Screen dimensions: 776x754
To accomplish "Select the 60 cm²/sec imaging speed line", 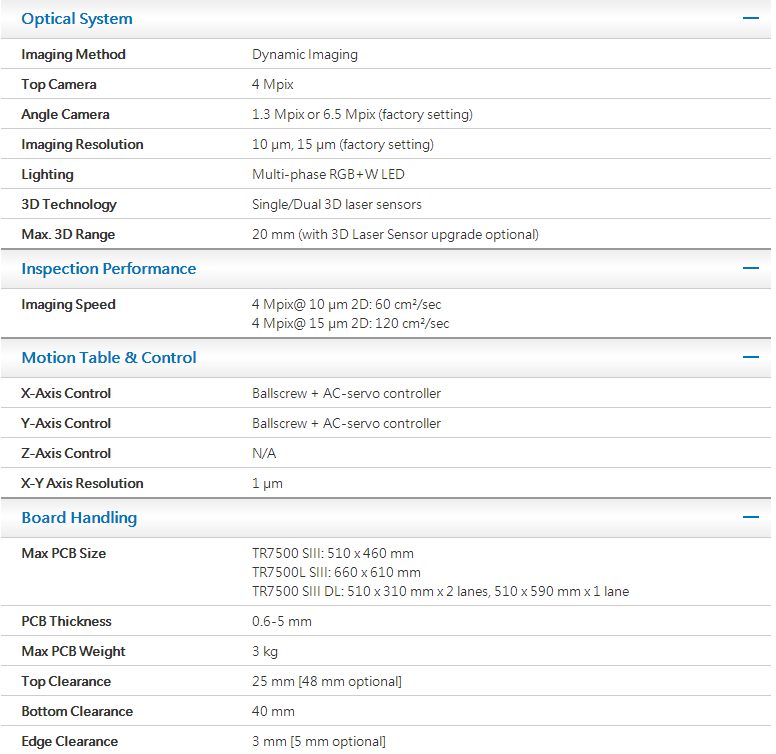I will [346, 304].
